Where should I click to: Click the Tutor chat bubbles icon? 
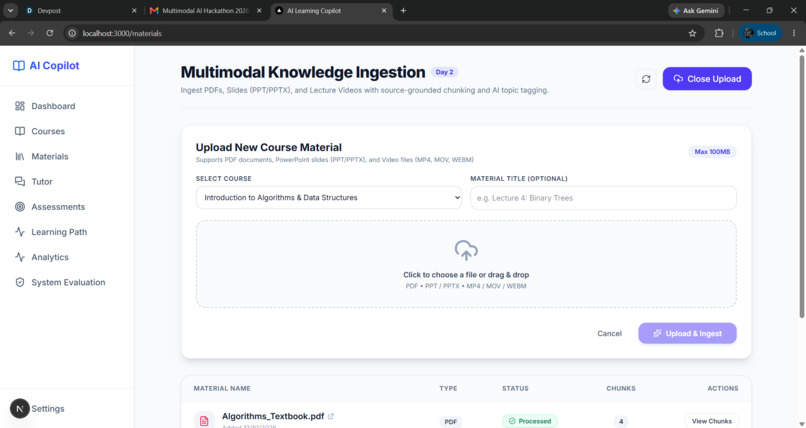[x=20, y=181]
